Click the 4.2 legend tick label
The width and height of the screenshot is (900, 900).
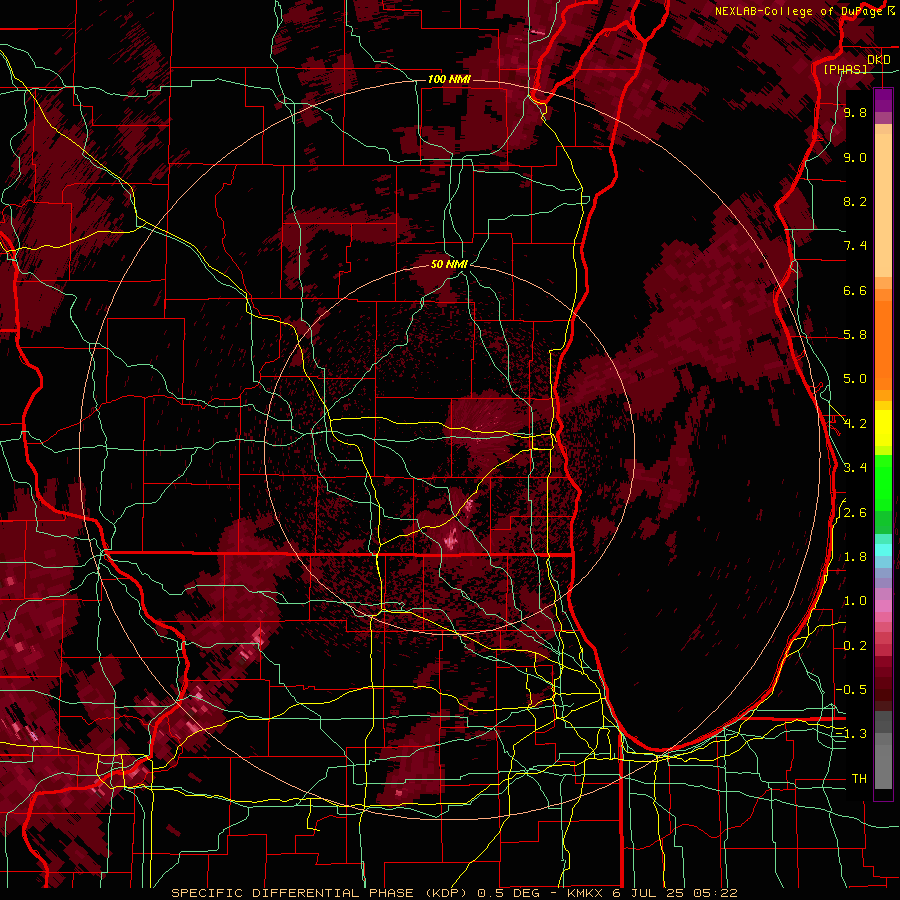tap(855, 424)
